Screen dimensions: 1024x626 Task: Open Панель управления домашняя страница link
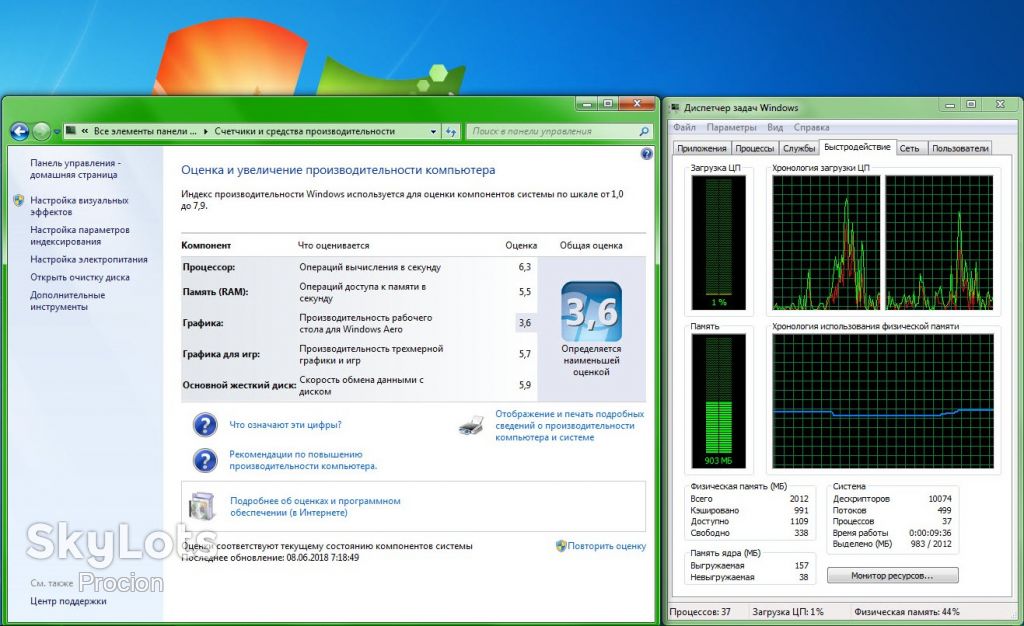coord(74,169)
